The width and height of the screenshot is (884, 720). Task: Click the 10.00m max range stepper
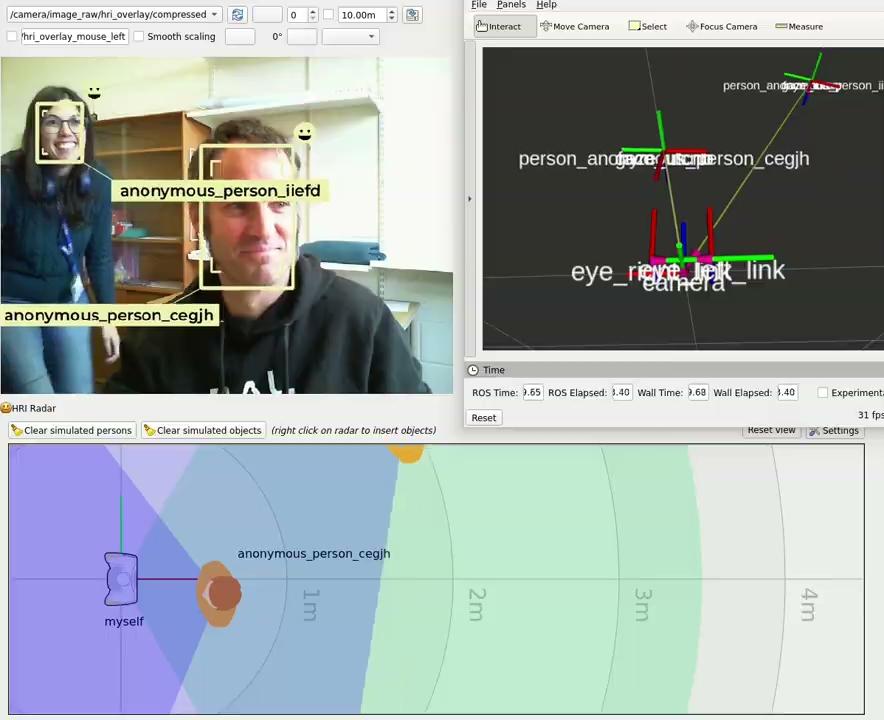391,15
